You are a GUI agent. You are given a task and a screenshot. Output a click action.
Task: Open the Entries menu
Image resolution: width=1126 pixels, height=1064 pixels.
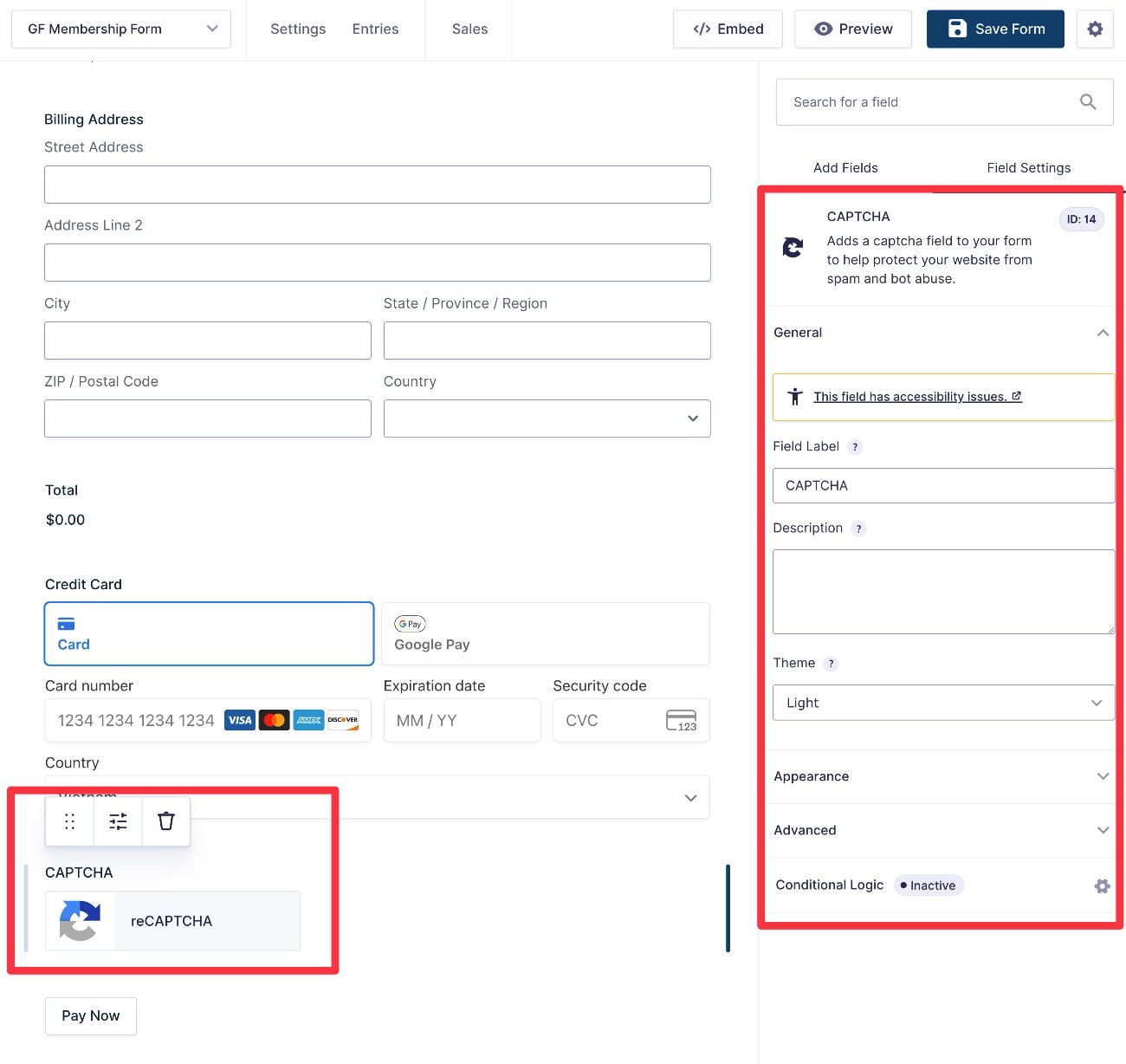pyautogui.click(x=375, y=29)
